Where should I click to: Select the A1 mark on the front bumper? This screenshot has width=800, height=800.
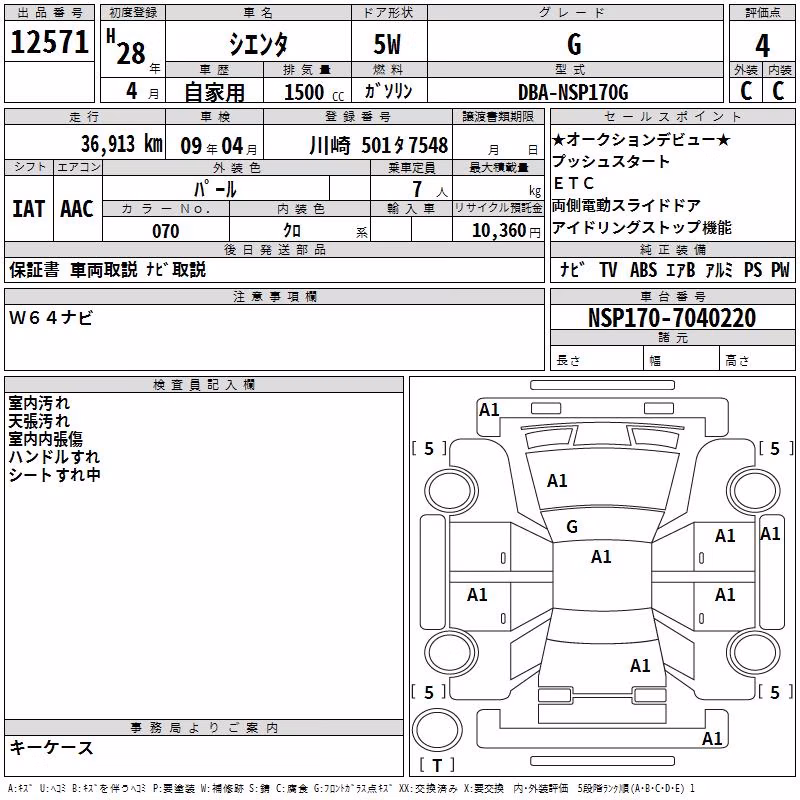click(x=489, y=410)
